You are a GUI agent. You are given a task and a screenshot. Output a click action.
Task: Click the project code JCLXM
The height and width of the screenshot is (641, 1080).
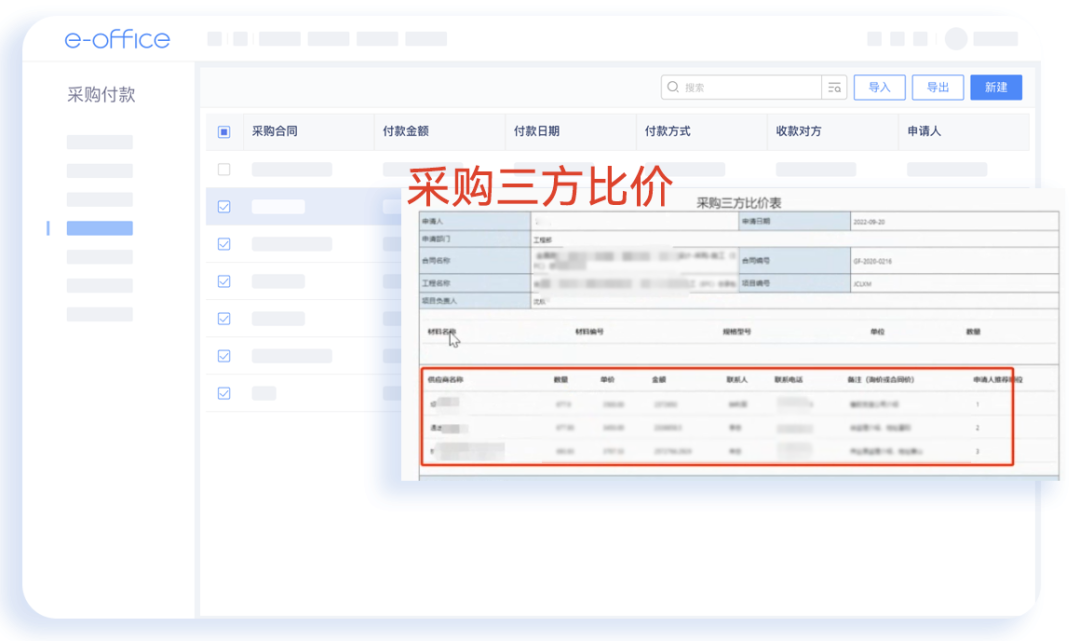click(x=862, y=284)
